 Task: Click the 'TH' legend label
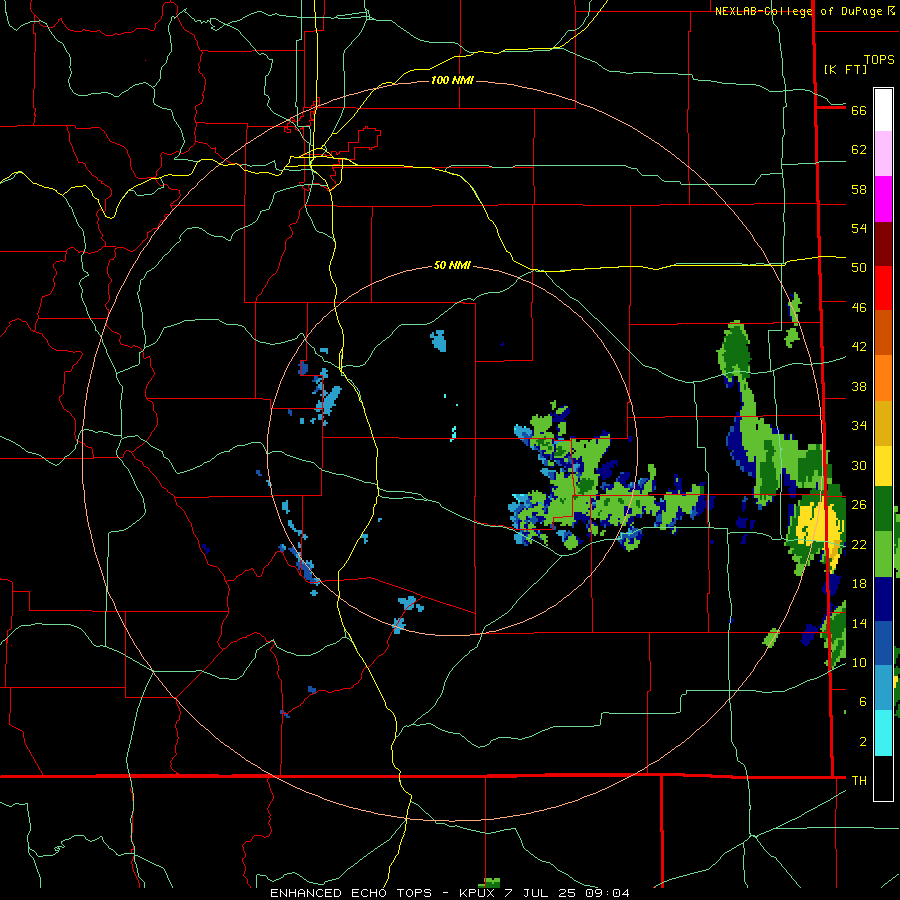tap(859, 780)
